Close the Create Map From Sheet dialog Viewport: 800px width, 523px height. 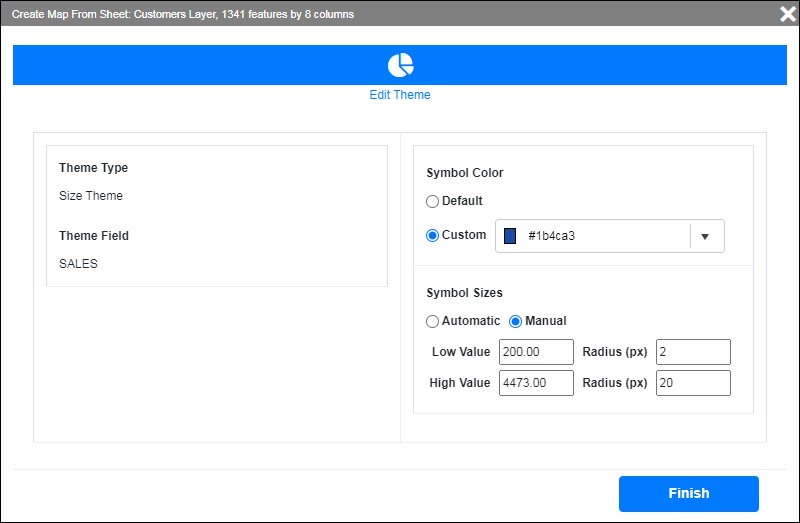[x=787, y=13]
